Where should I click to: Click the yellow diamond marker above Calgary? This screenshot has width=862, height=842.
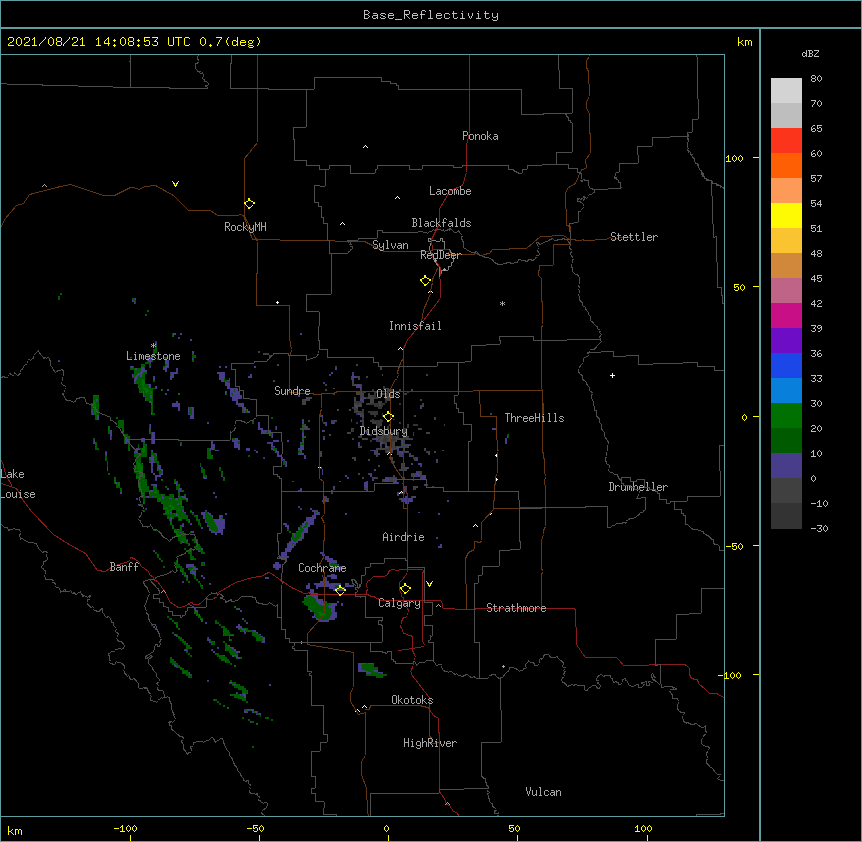pyautogui.click(x=405, y=589)
